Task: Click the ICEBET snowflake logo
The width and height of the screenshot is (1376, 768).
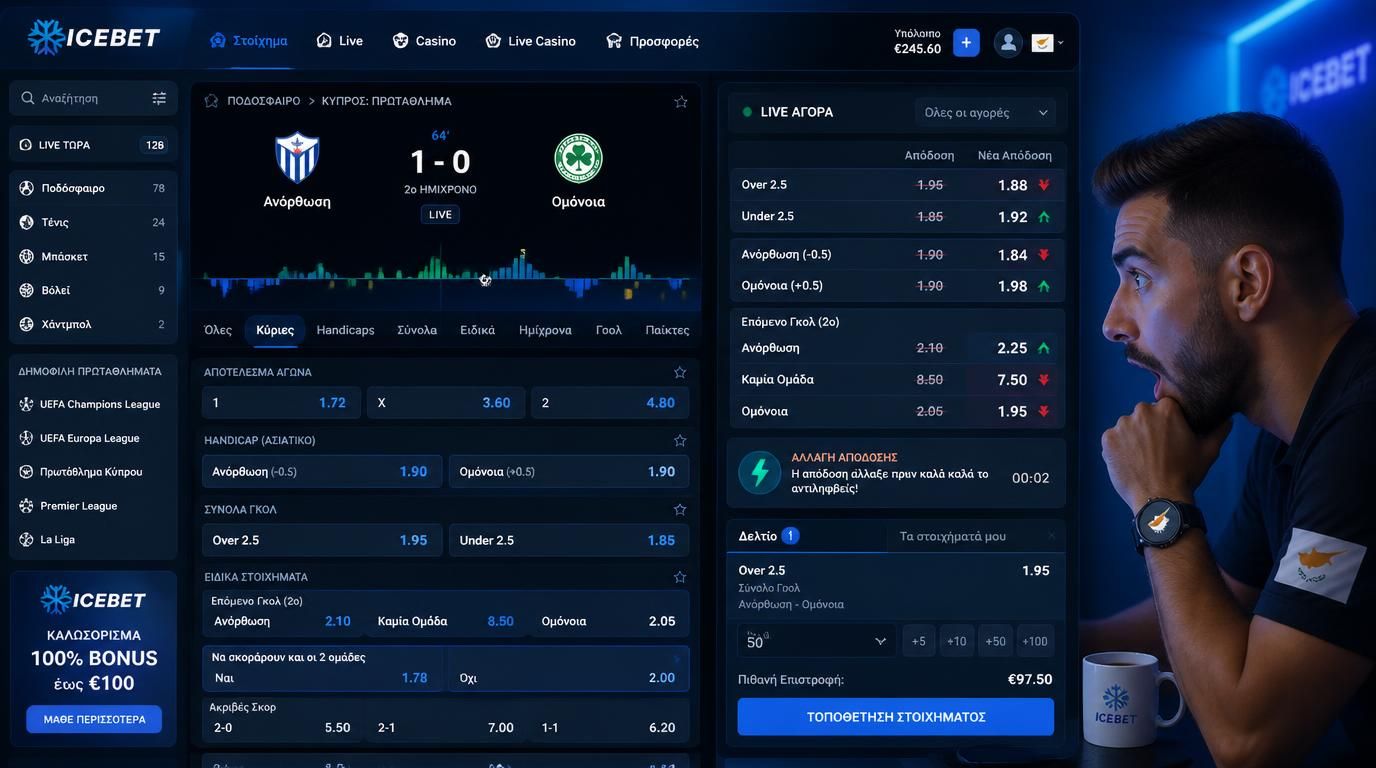Action: coord(94,38)
